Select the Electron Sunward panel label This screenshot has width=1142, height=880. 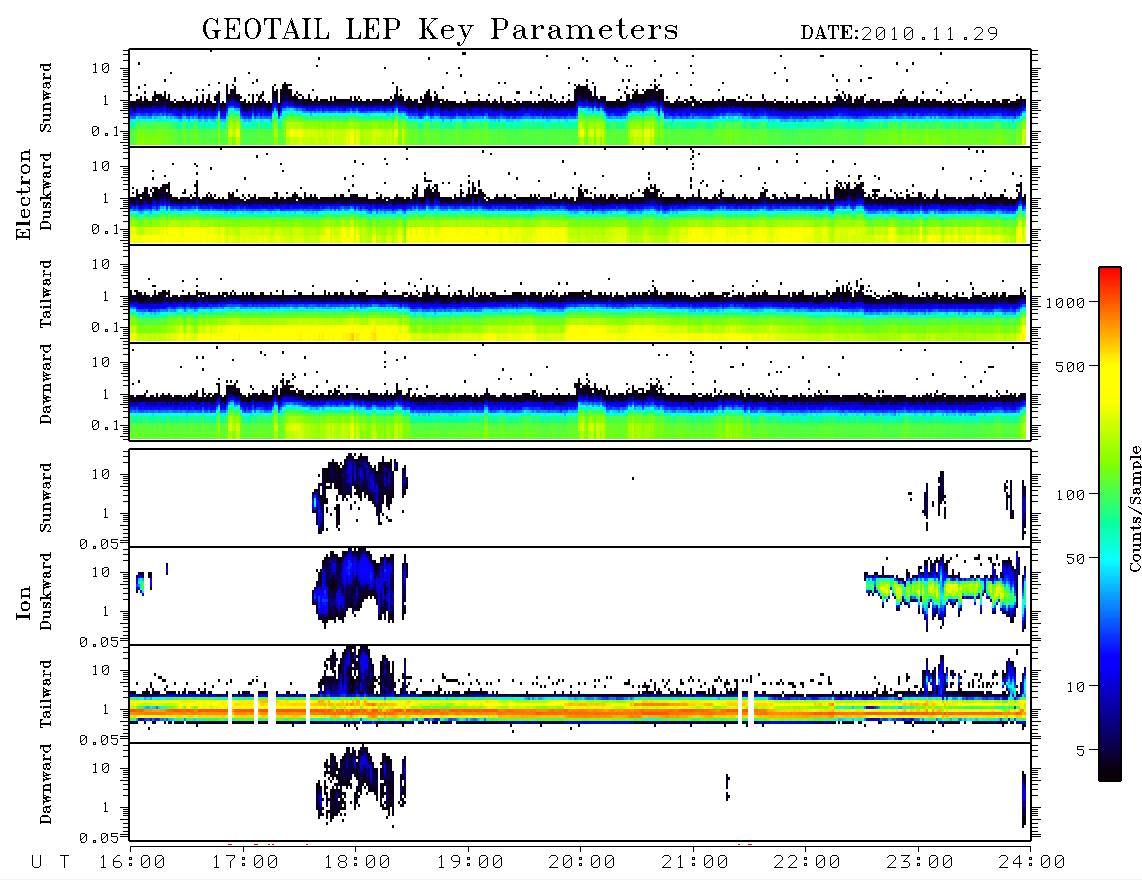coord(45,98)
